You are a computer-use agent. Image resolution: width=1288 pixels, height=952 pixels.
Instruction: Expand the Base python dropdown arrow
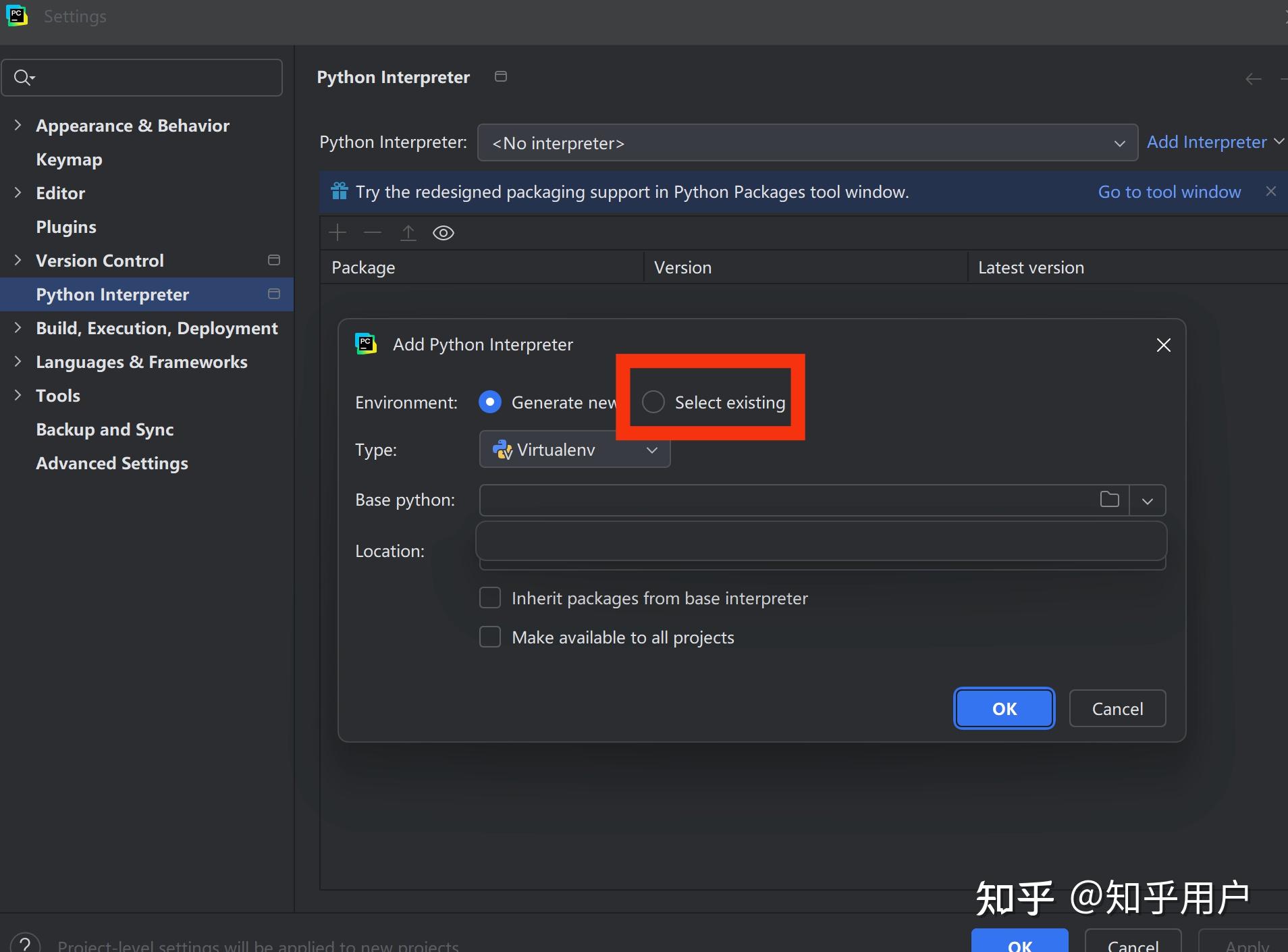tap(1148, 500)
